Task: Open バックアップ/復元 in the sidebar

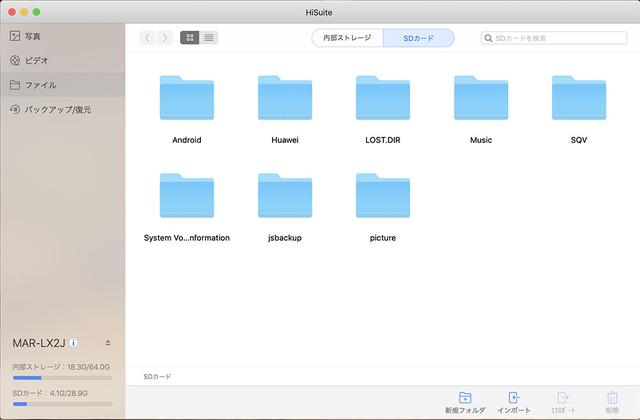Action: (x=62, y=109)
